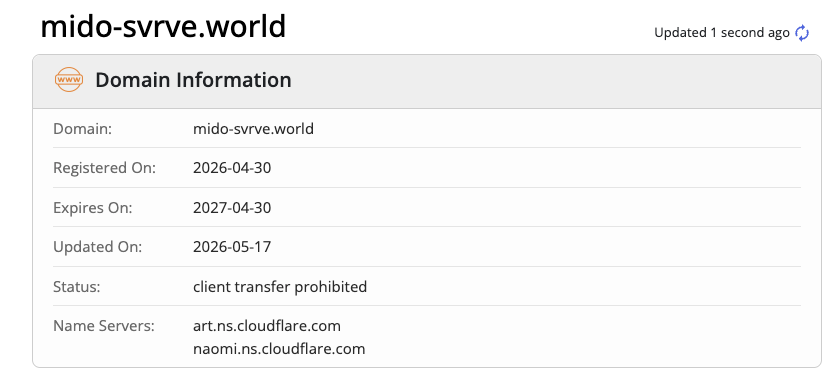Screen dimensions: 832x378
Task: Click the Updated 1 second ago text
Action: pyautogui.click(x=722, y=33)
